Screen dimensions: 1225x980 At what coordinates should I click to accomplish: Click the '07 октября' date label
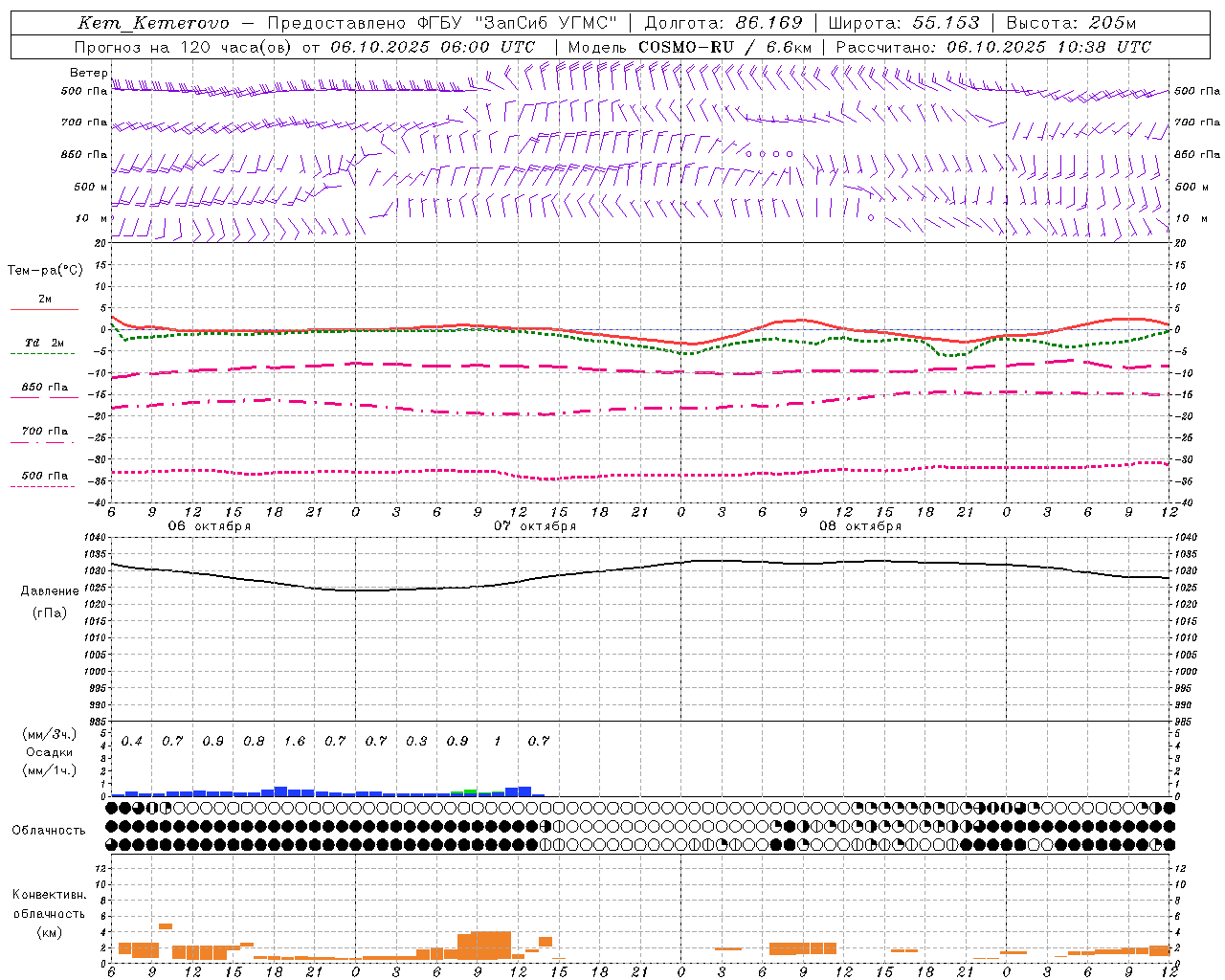535,526
